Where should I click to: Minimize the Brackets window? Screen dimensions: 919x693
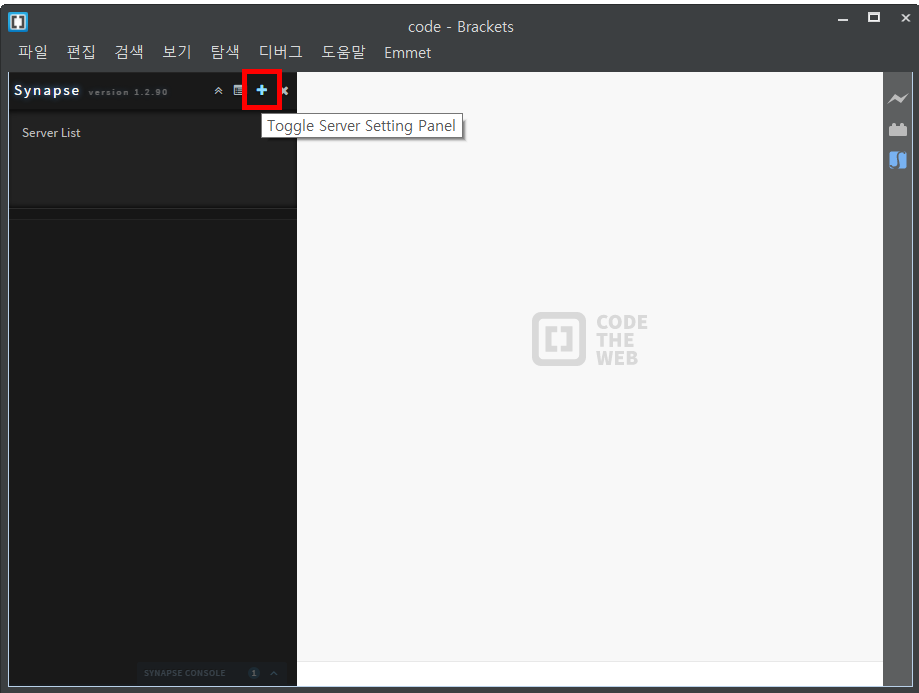click(x=843, y=19)
